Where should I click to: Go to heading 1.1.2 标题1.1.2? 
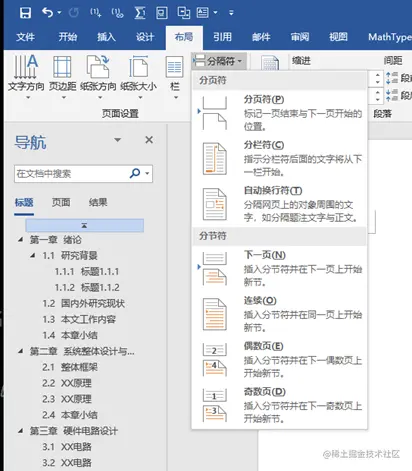pyautogui.click(x=87, y=287)
